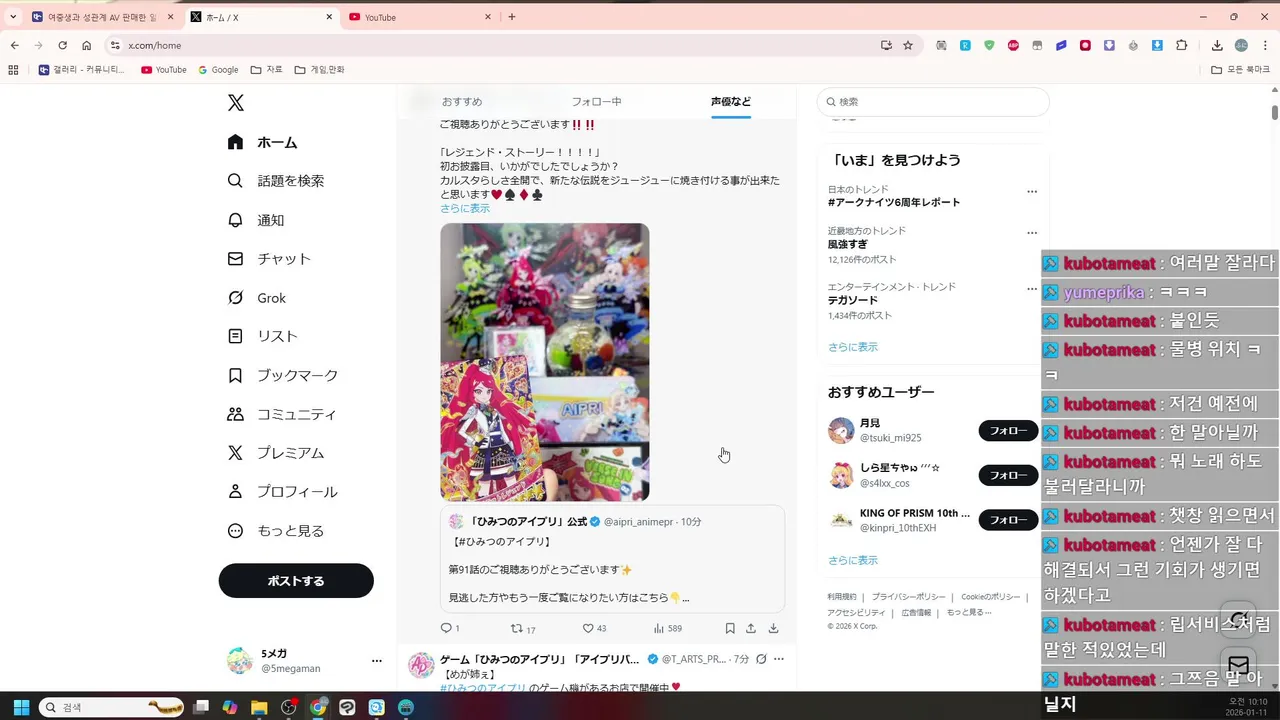Open YouTube bookmark in bookmarks bar
The width and height of the screenshot is (1280, 720).
pyautogui.click(x=164, y=70)
